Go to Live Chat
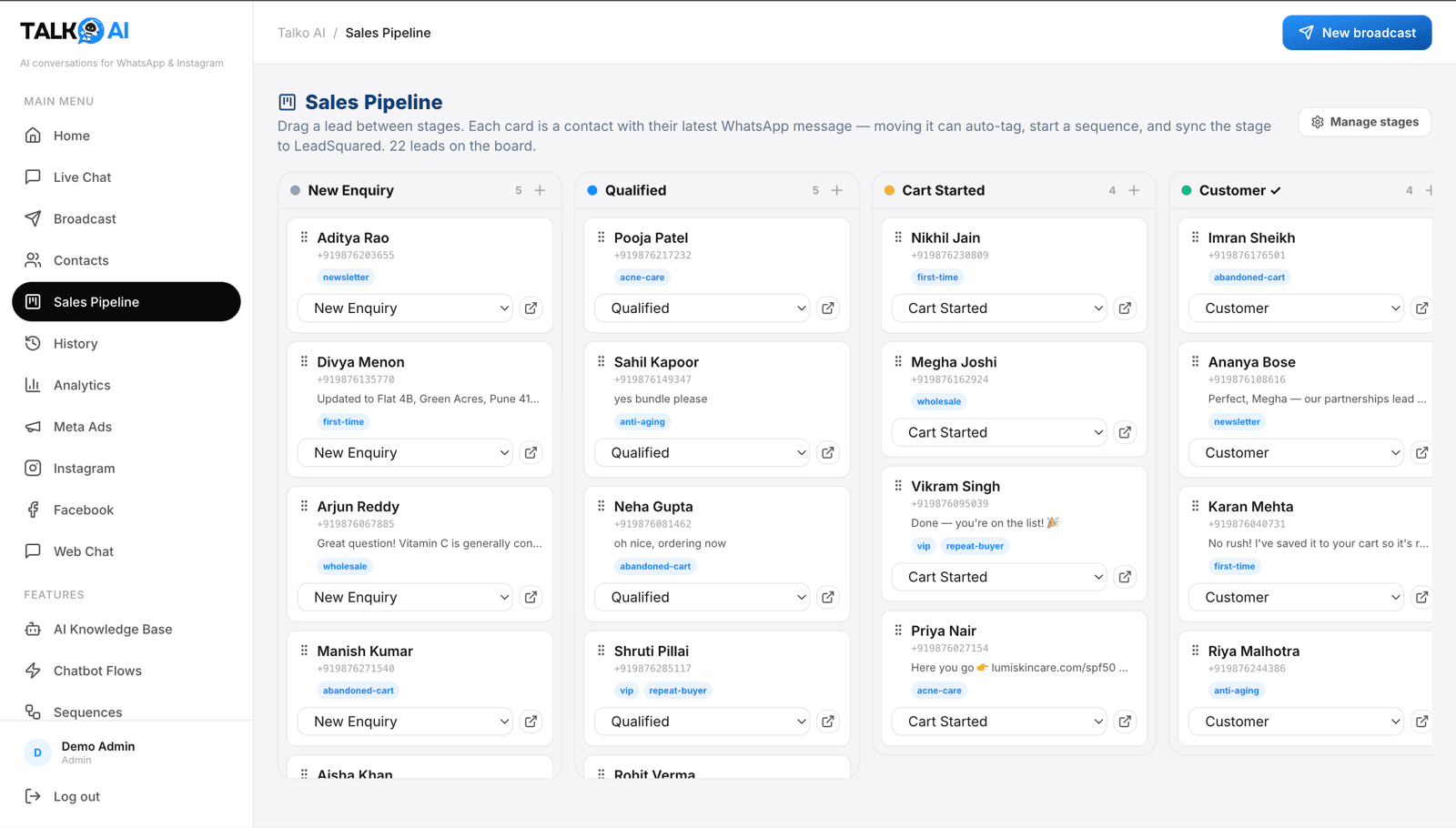 (126, 177)
